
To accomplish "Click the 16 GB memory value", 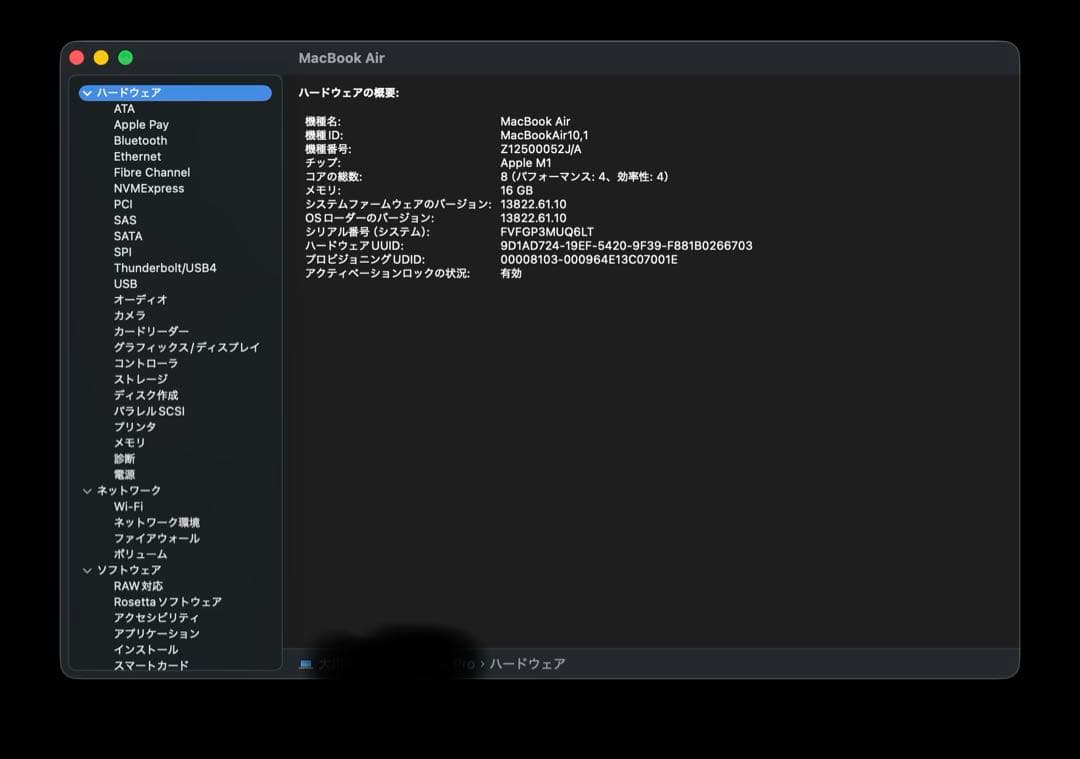I will click(517, 191).
